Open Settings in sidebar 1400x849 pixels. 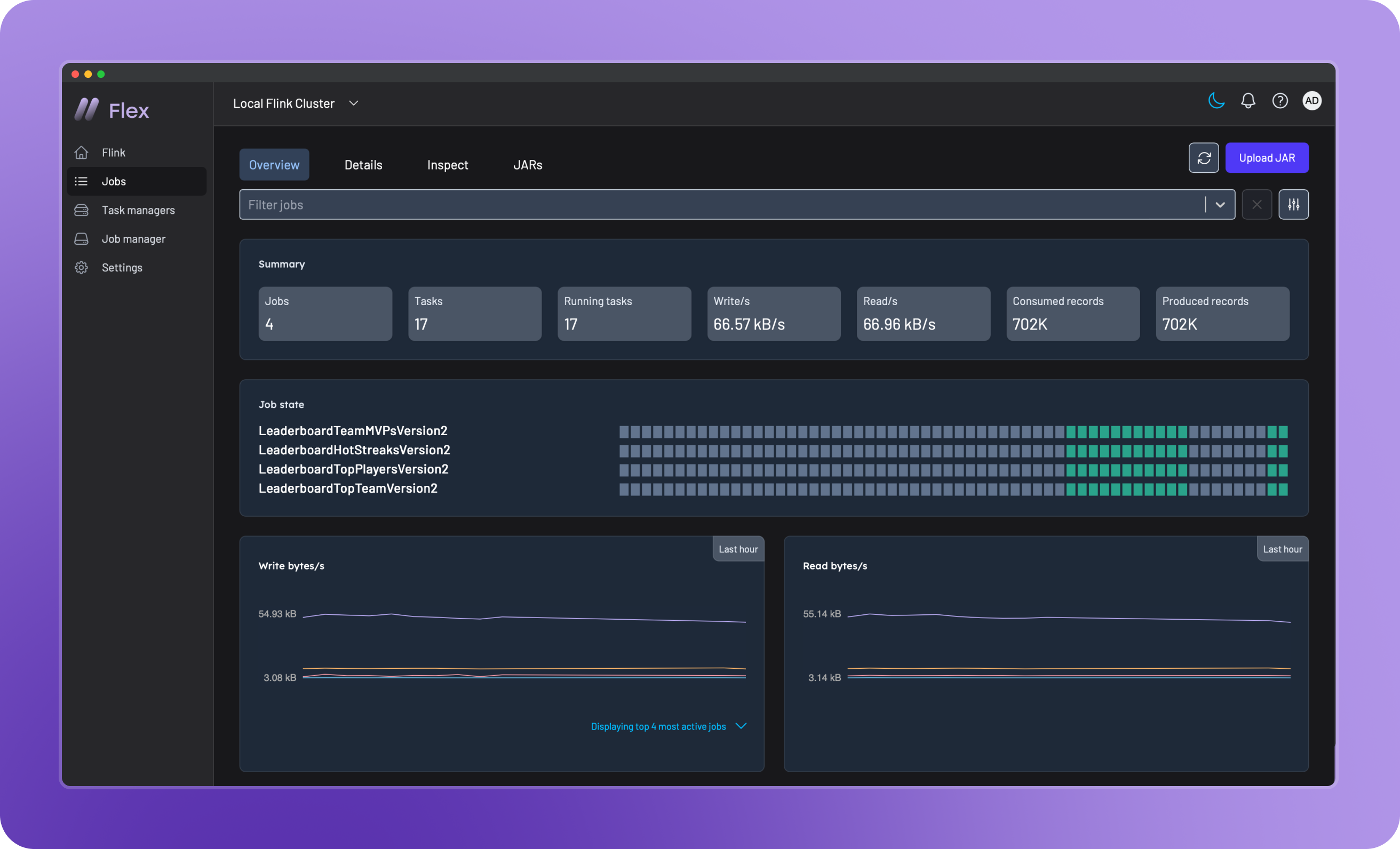(x=122, y=268)
